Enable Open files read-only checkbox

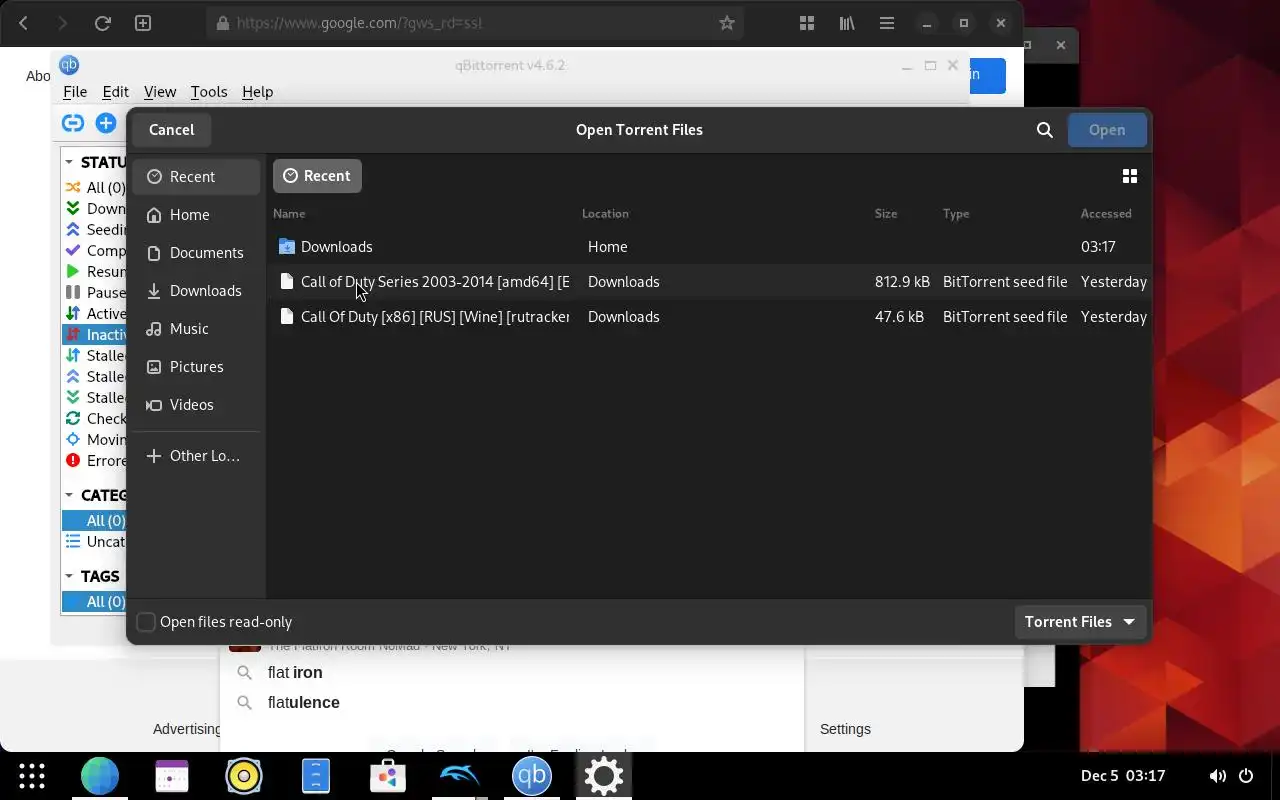146,622
